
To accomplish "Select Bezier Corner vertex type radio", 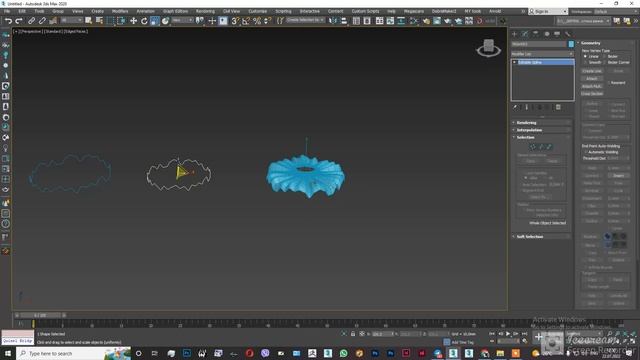I will [604, 62].
